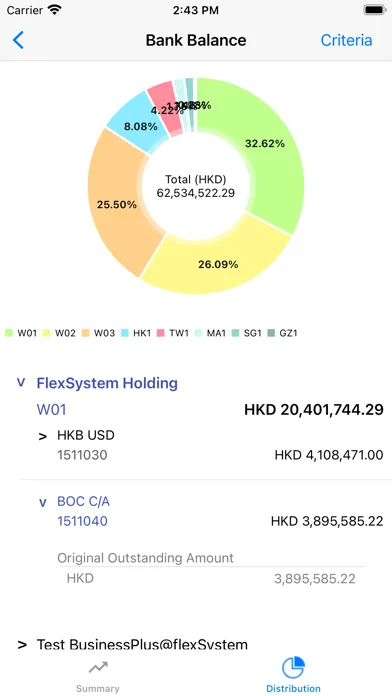Collapse the BOC C/A account row
Viewport: 392px width, 696px height.
(43, 502)
